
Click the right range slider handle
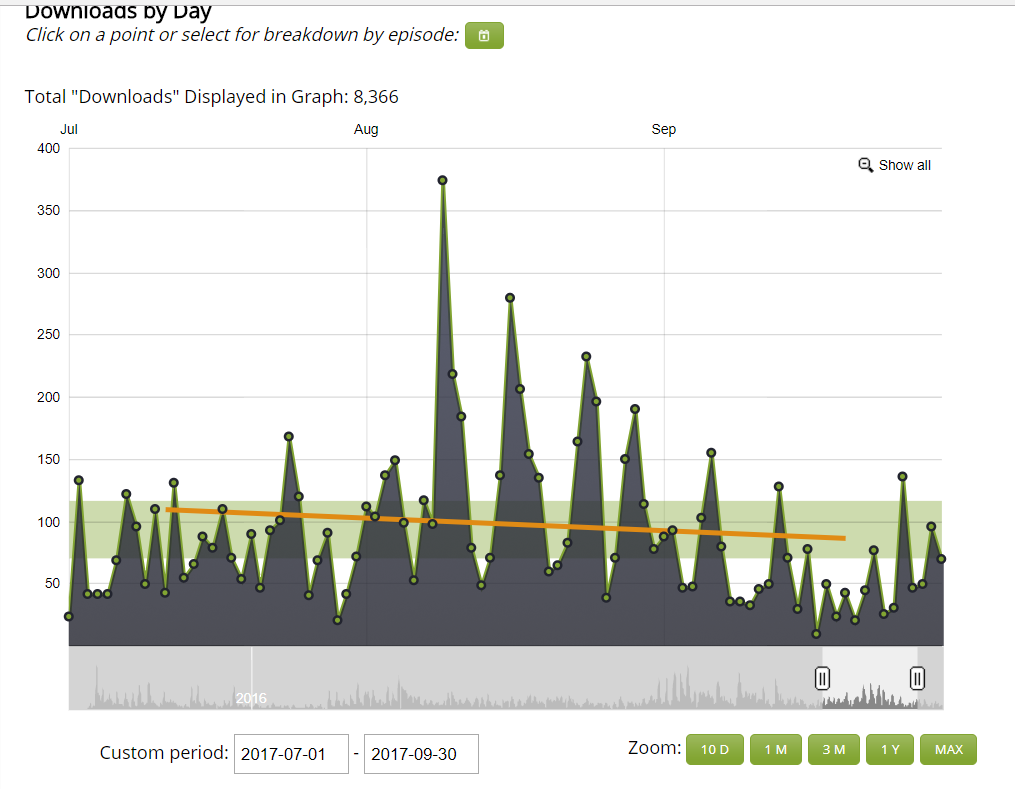(x=917, y=679)
